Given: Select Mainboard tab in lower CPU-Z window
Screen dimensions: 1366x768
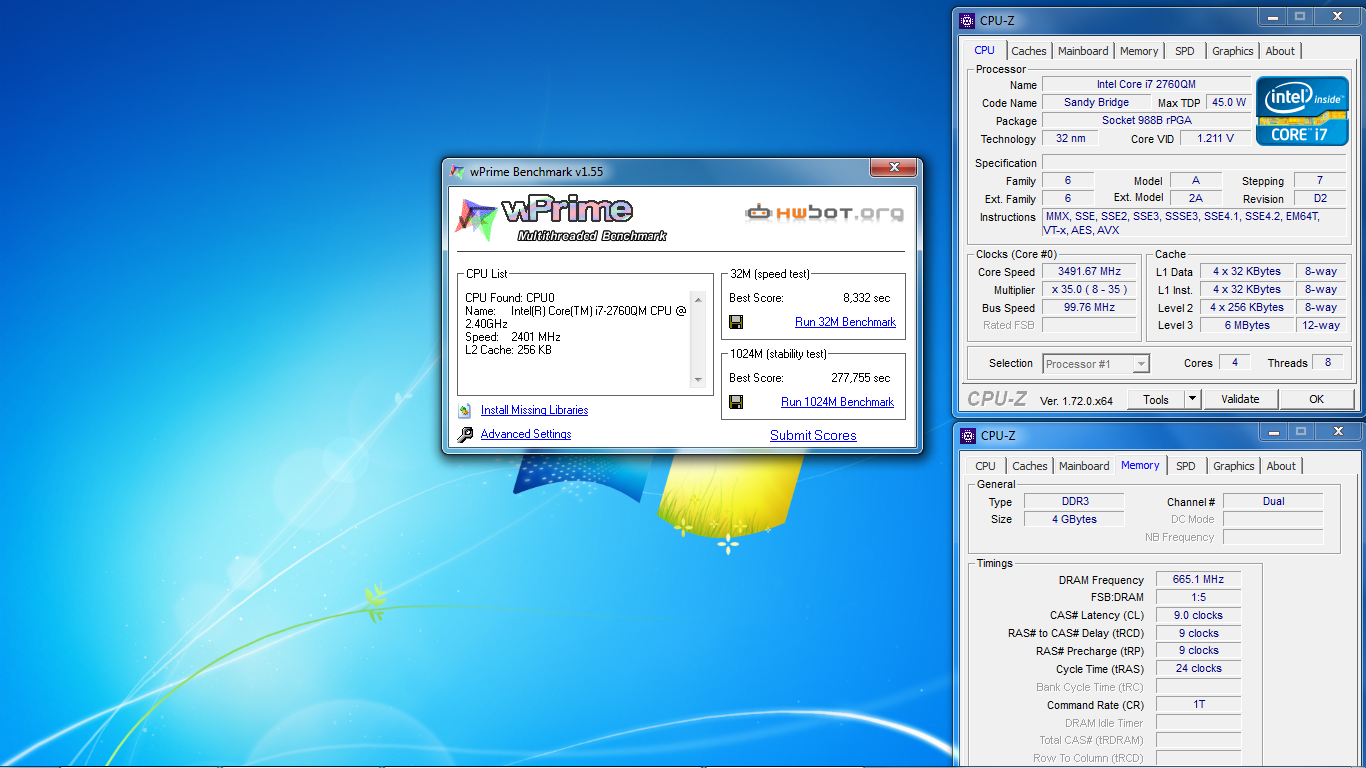Looking at the screenshot, I should tap(1084, 466).
